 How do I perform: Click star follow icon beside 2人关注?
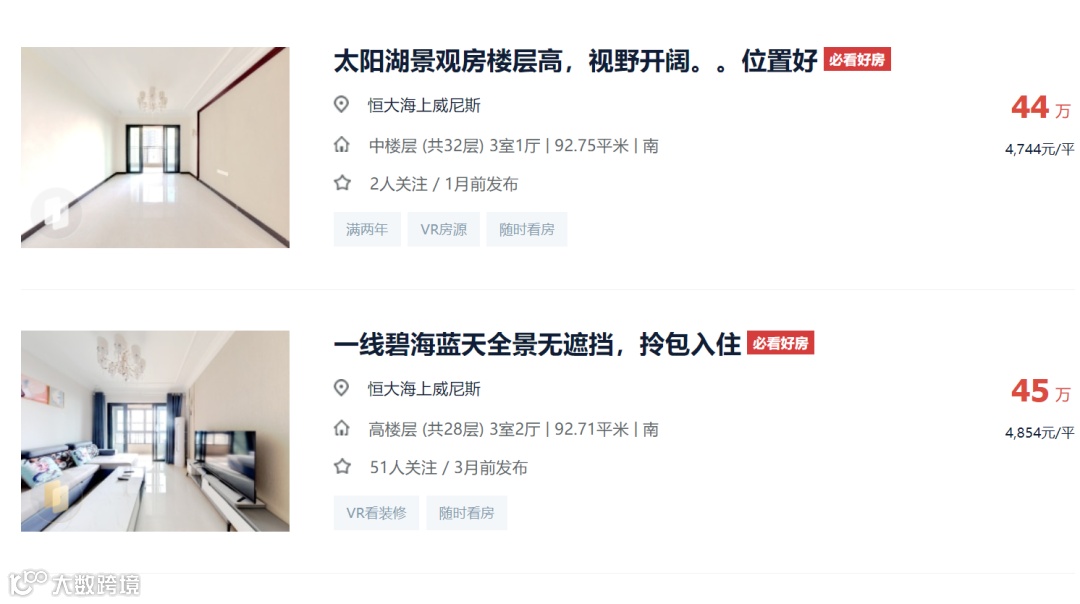click(342, 183)
